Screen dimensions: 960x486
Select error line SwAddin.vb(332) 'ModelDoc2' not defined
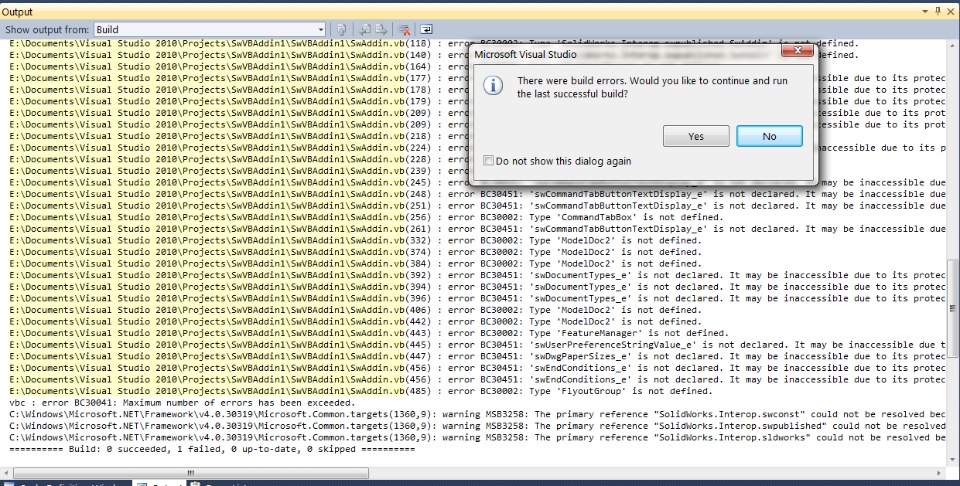click(355, 241)
